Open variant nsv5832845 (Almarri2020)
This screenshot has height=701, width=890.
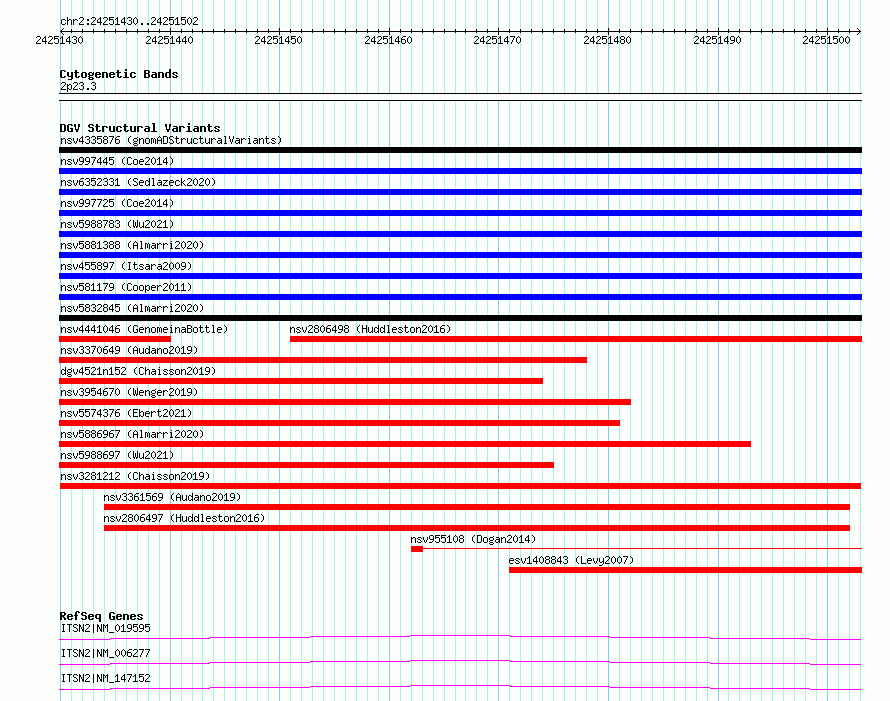click(132, 308)
